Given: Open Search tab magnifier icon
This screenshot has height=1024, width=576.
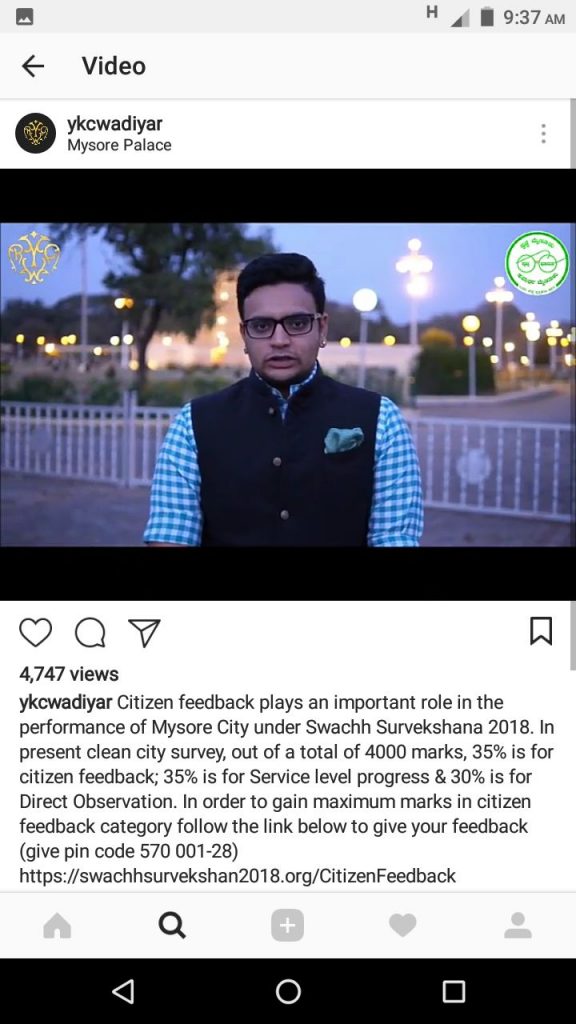Looking at the screenshot, I should pos(172,925).
